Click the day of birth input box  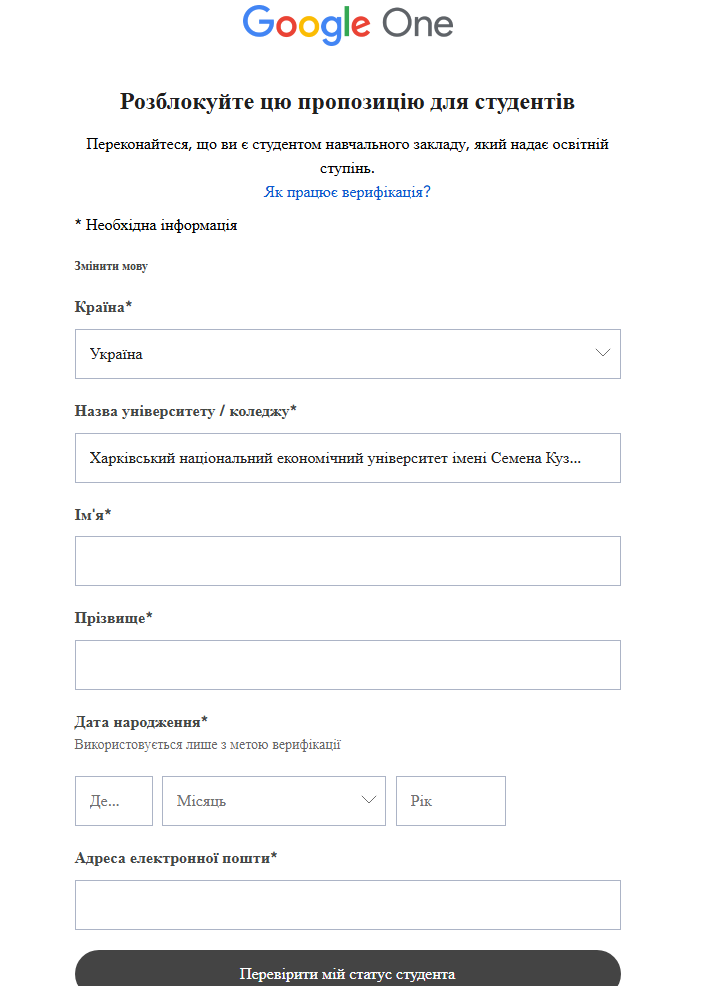113,801
